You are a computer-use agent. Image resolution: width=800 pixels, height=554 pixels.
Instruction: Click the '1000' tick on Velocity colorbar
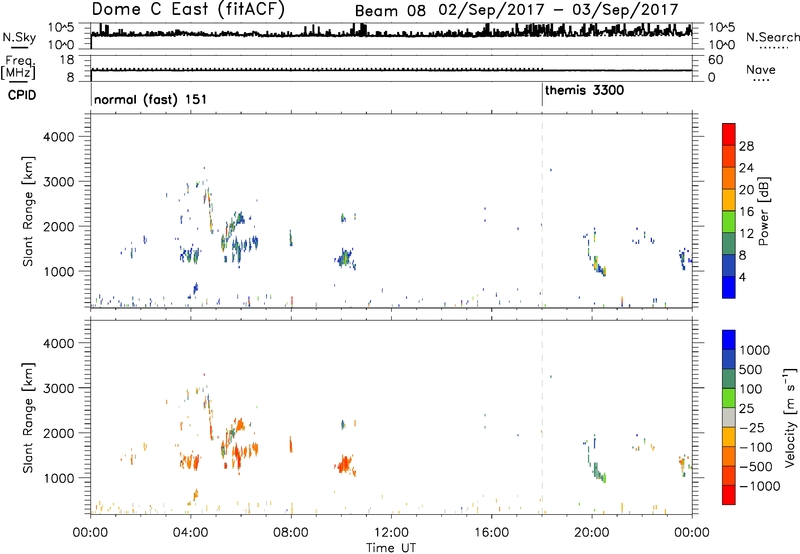(x=755, y=350)
